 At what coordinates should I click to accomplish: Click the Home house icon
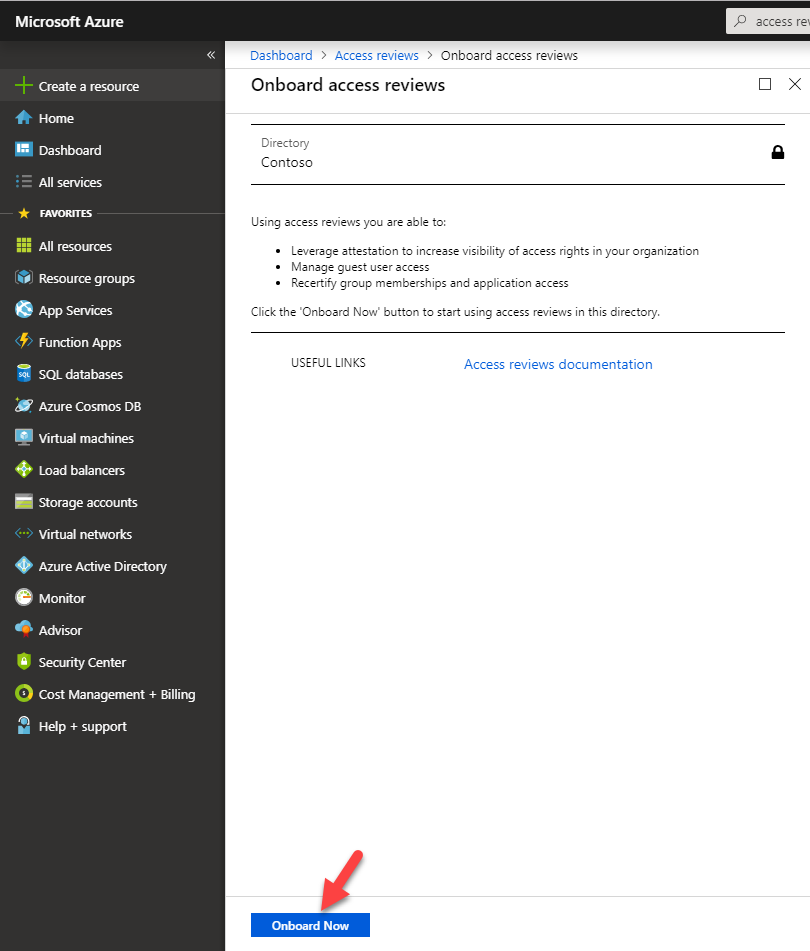[24, 118]
